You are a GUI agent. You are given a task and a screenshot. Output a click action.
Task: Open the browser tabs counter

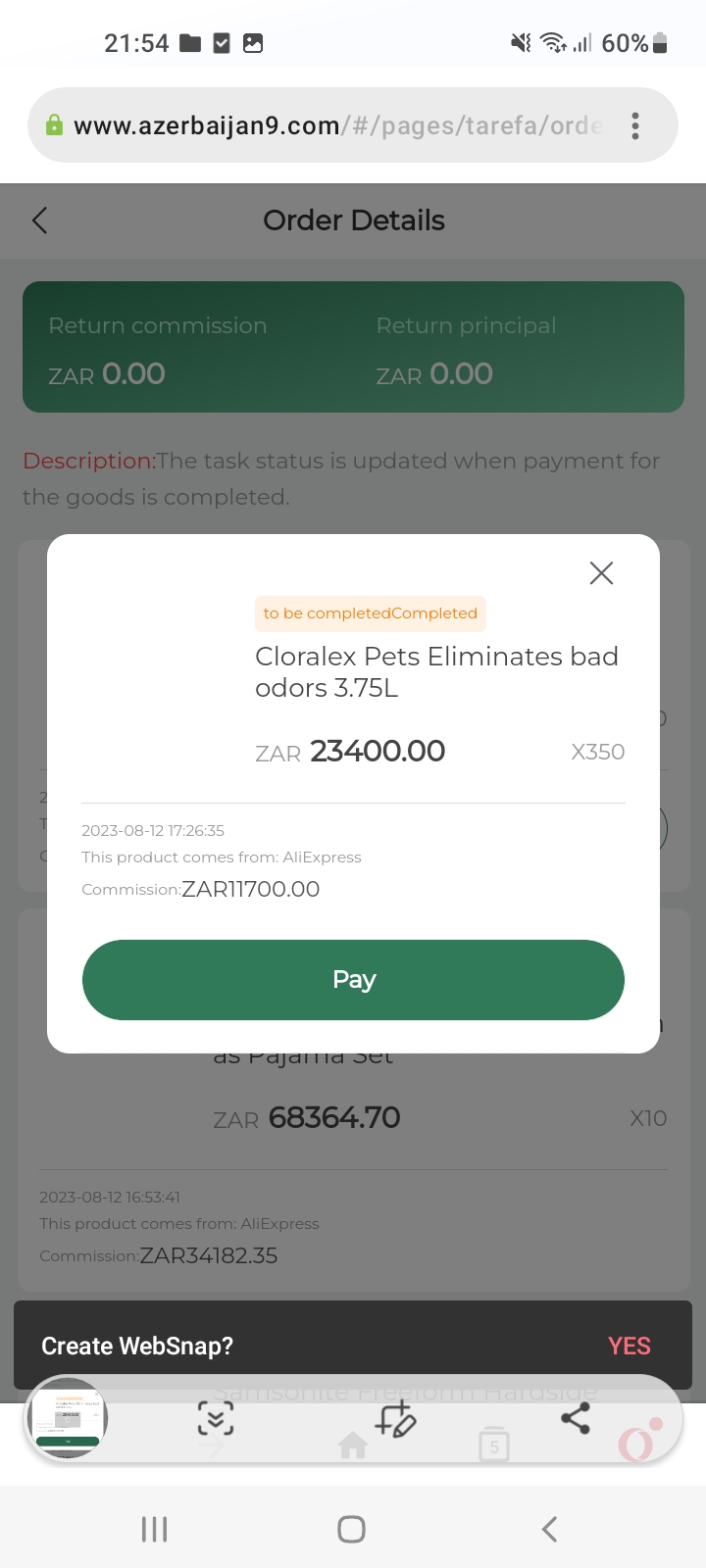pos(494,1446)
